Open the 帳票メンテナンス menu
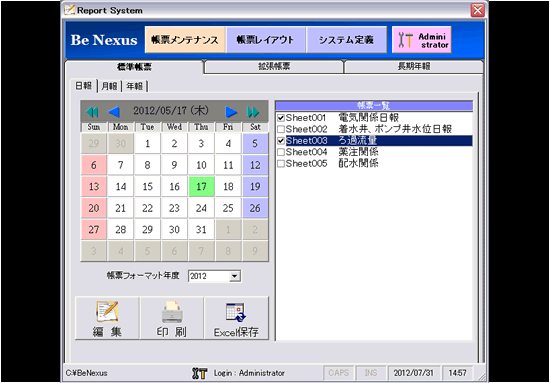This screenshot has width=550, height=383. [185, 40]
